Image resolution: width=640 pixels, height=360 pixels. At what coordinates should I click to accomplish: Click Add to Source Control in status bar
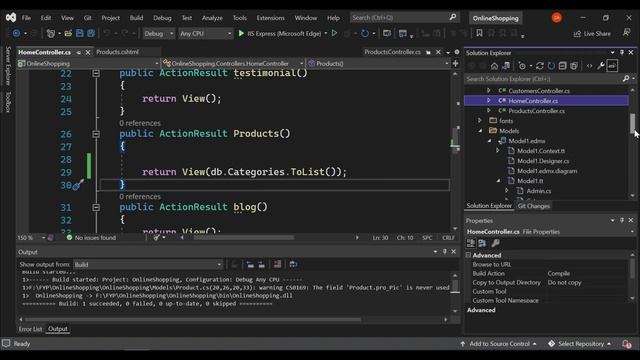tap(498, 344)
